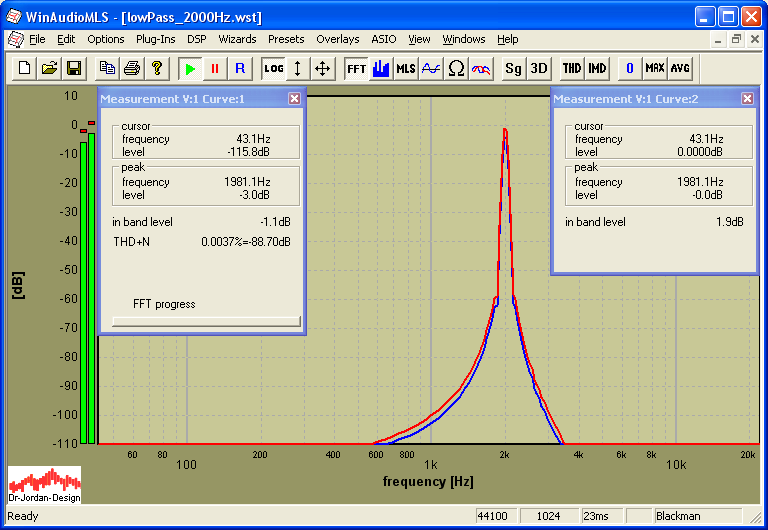Click the FFT progress bar
This screenshot has height=530, width=768.
click(x=206, y=321)
